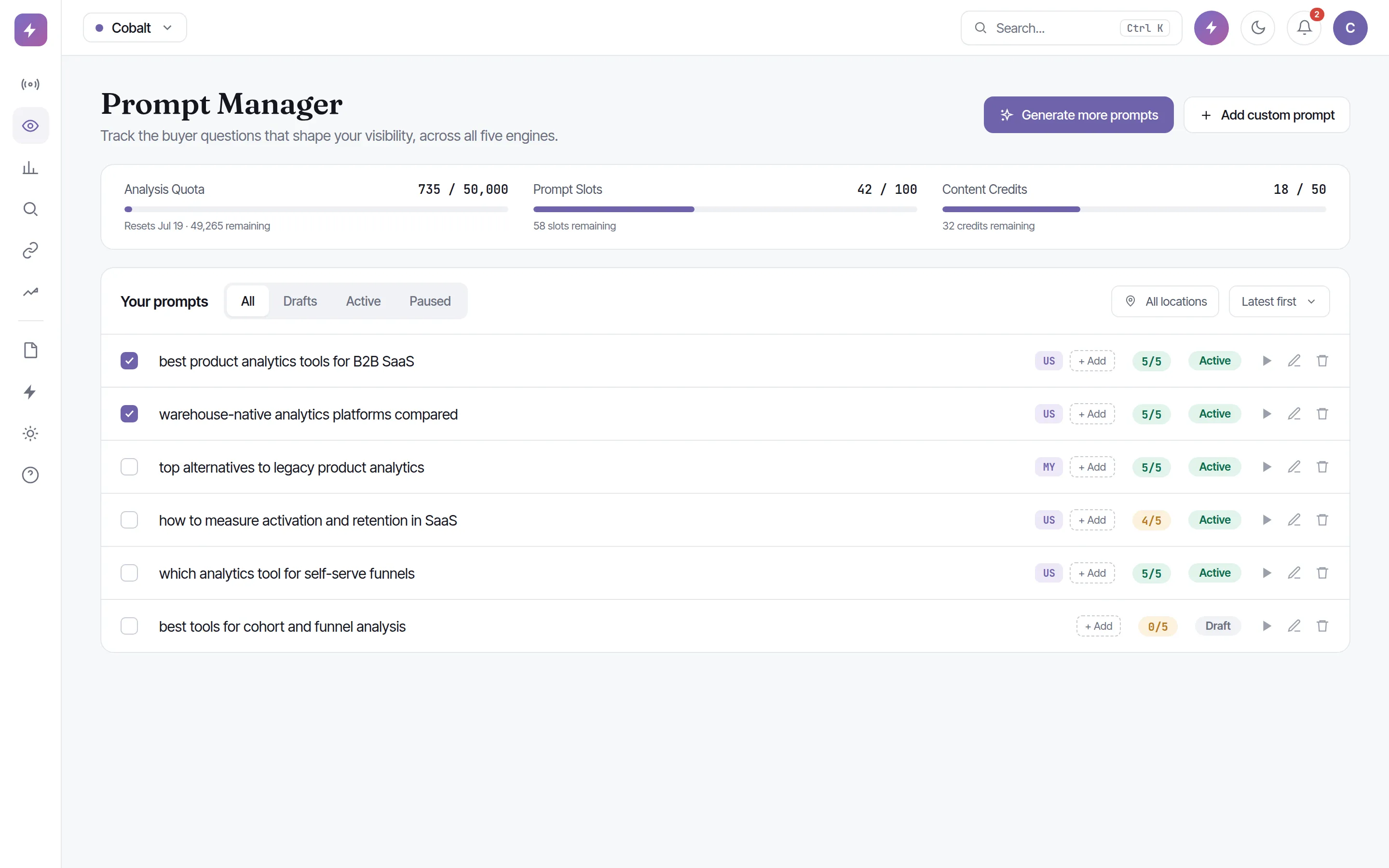Delete the self-serve funnels prompt
This screenshot has height=868, width=1389.
1322,573
